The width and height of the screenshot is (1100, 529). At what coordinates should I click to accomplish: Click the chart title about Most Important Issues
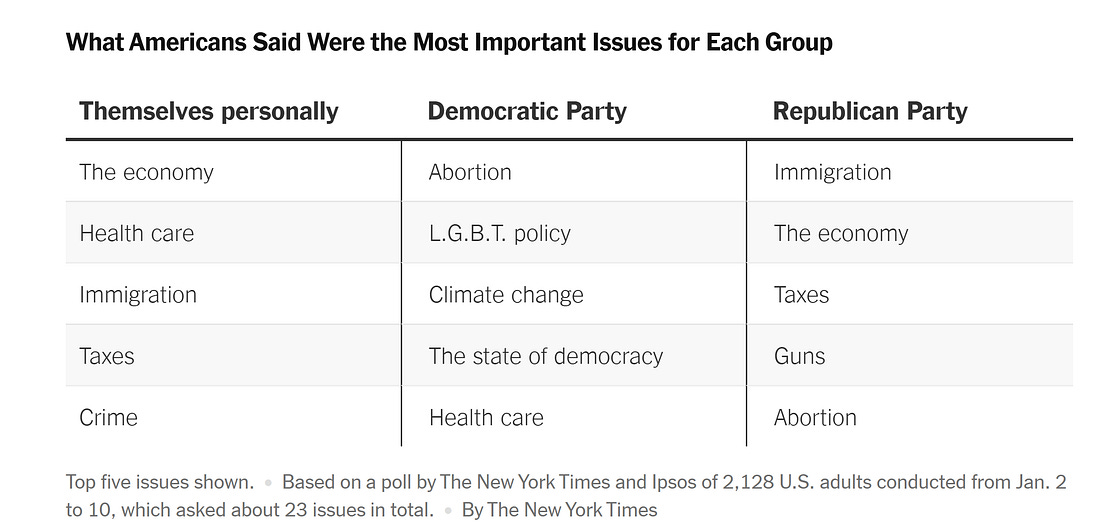coord(449,43)
